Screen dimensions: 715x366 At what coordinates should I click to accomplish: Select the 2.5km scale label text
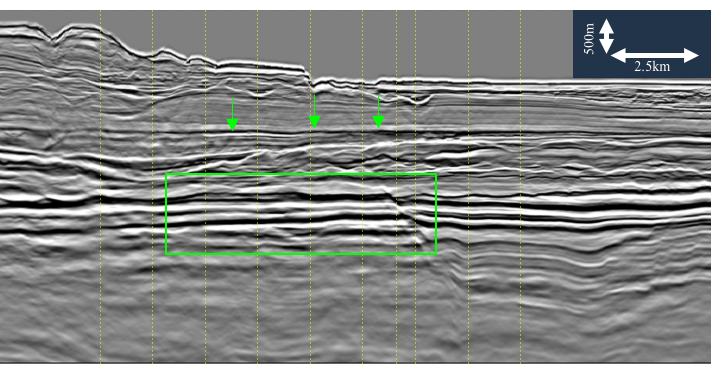(652, 67)
